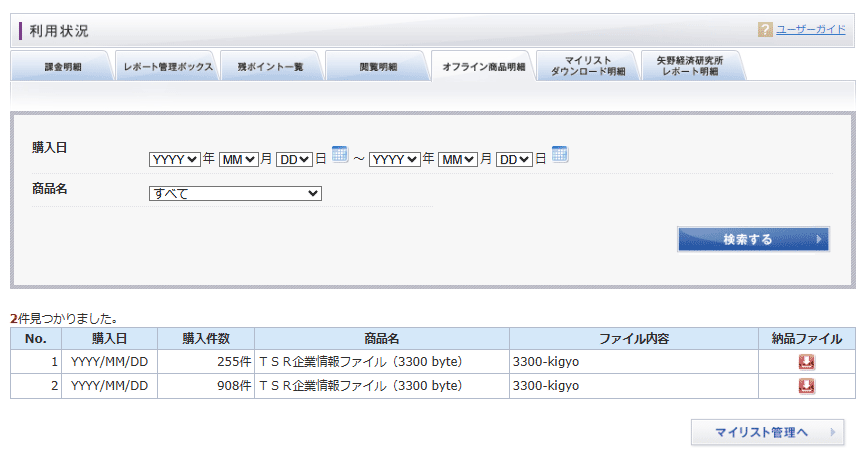
Task: Switch to the レポート管理ボックス tab
Action: point(167,67)
